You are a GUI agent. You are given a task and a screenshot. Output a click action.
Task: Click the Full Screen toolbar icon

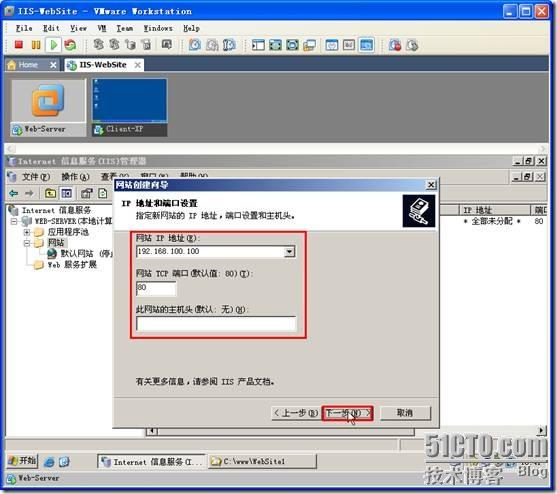(x=275, y=45)
